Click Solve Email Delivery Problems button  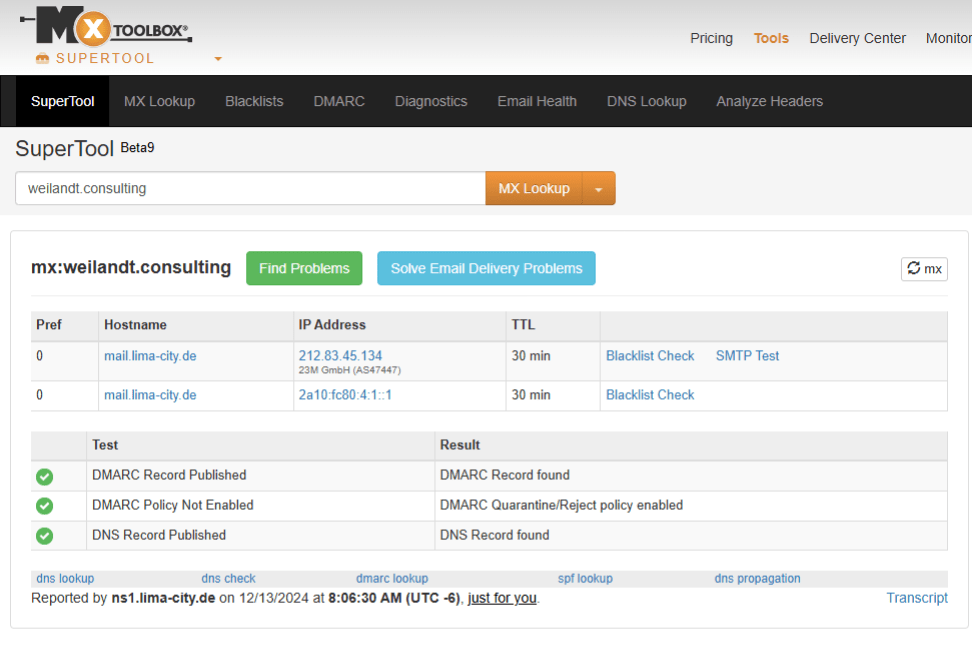(x=486, y=268)
